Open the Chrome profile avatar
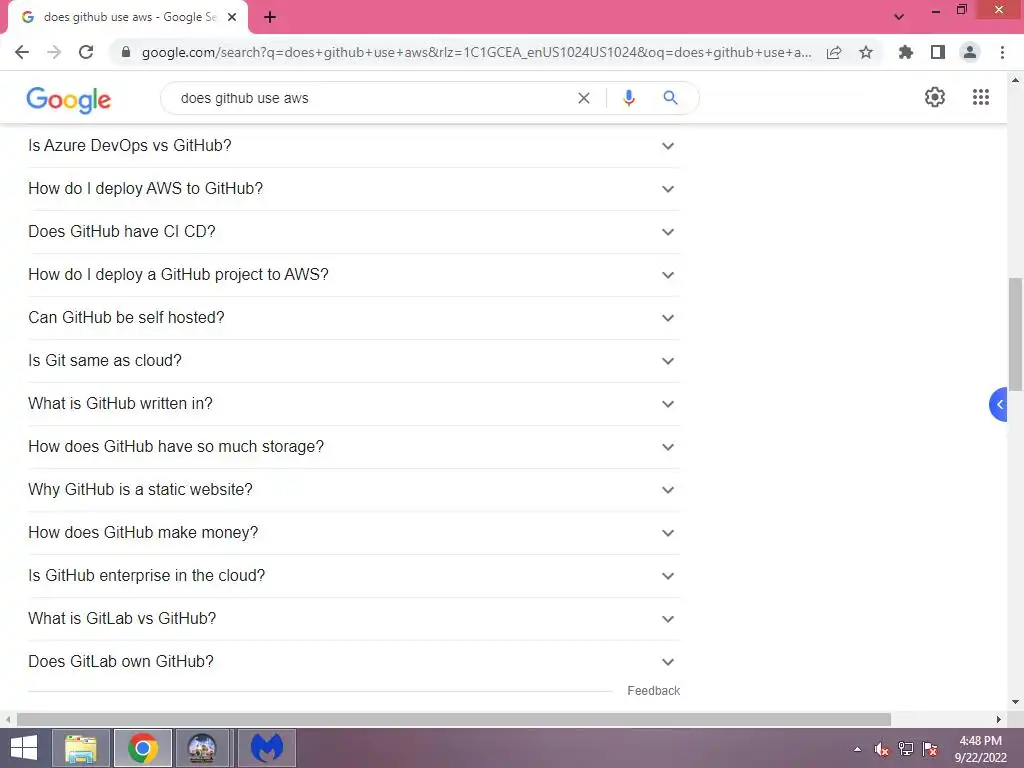This screenshot has width=1024, height=768. point(970,52)
